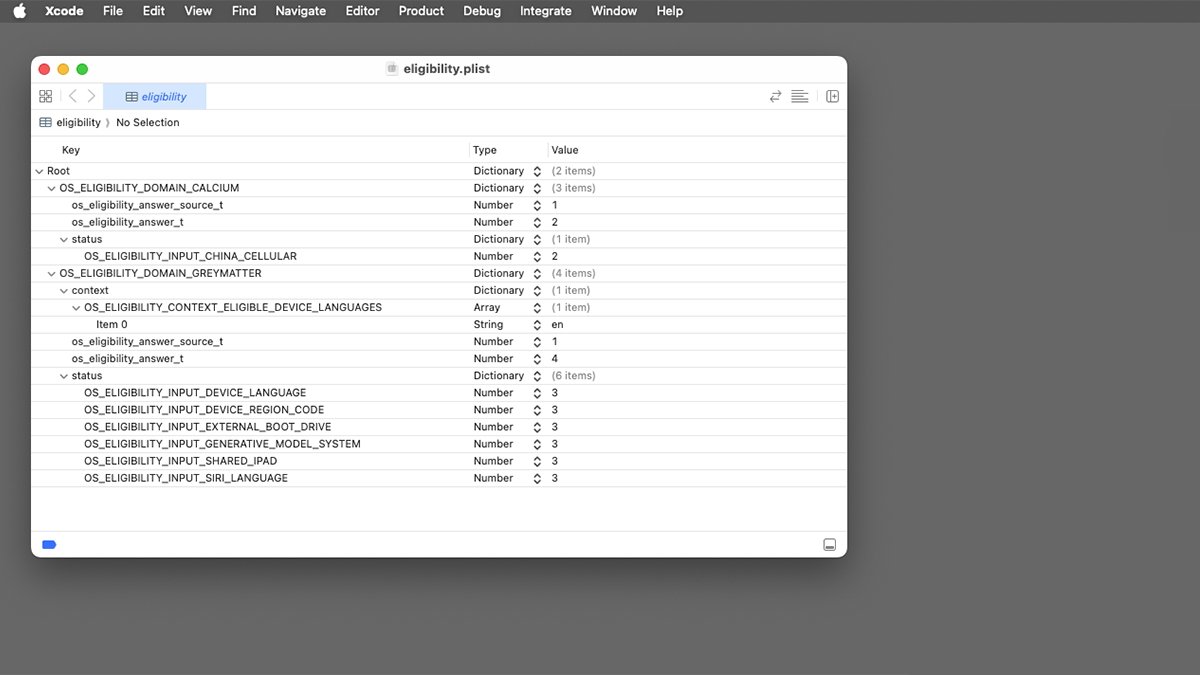Collapse the Root row
The width and height of the screenshot is (1200, 675).
click(39, 171)
